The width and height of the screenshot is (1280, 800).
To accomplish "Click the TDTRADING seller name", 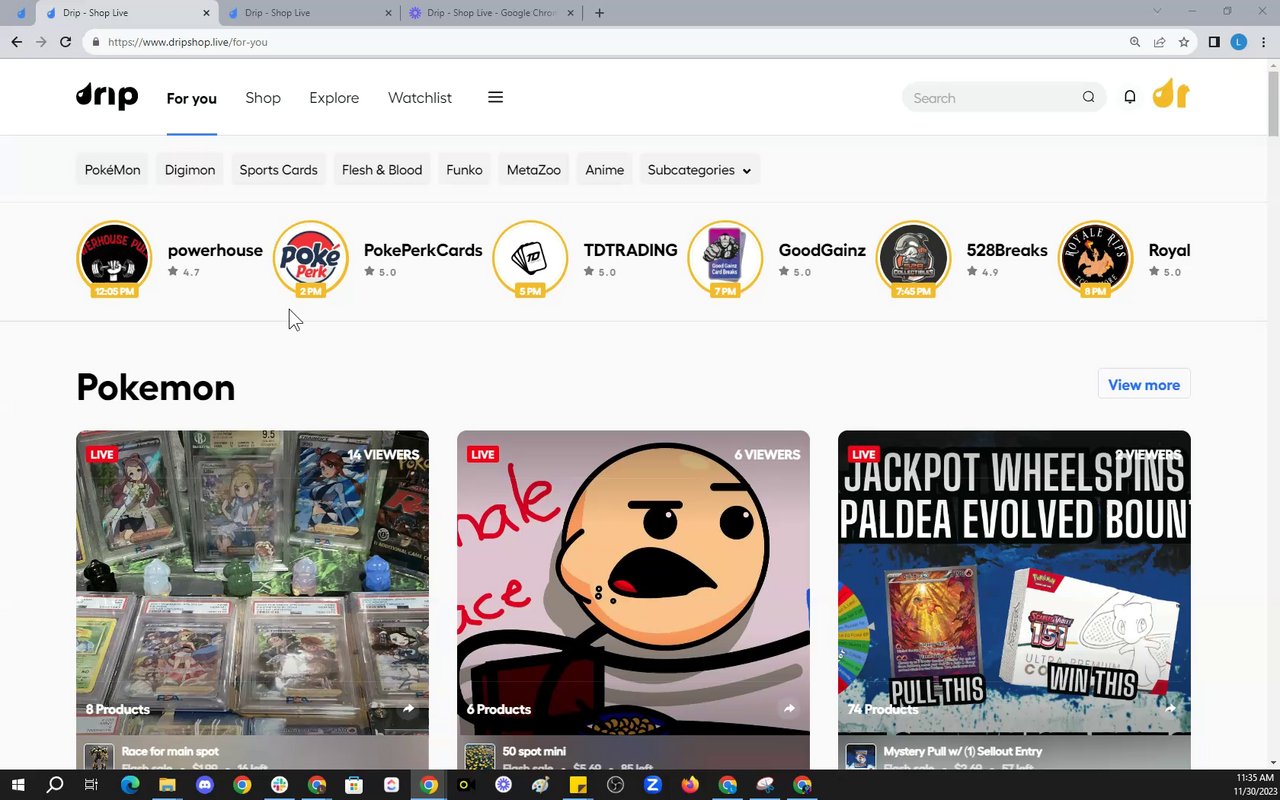I will 631,250.
